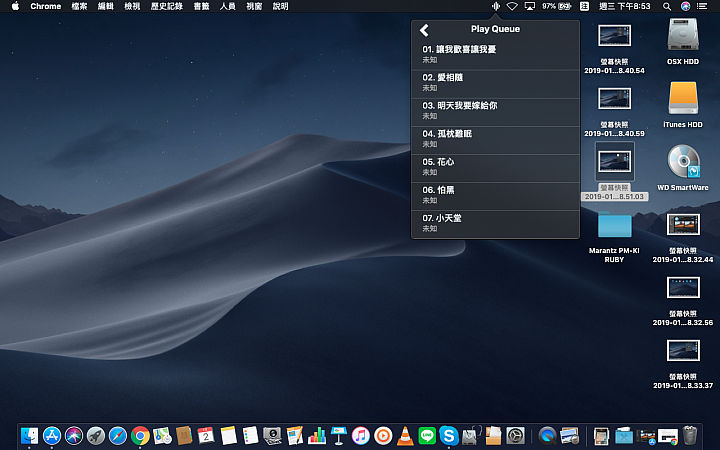720x450 pixels.
Task: Select track 03. 明天我要嫁給你
Action: (495, 112)
